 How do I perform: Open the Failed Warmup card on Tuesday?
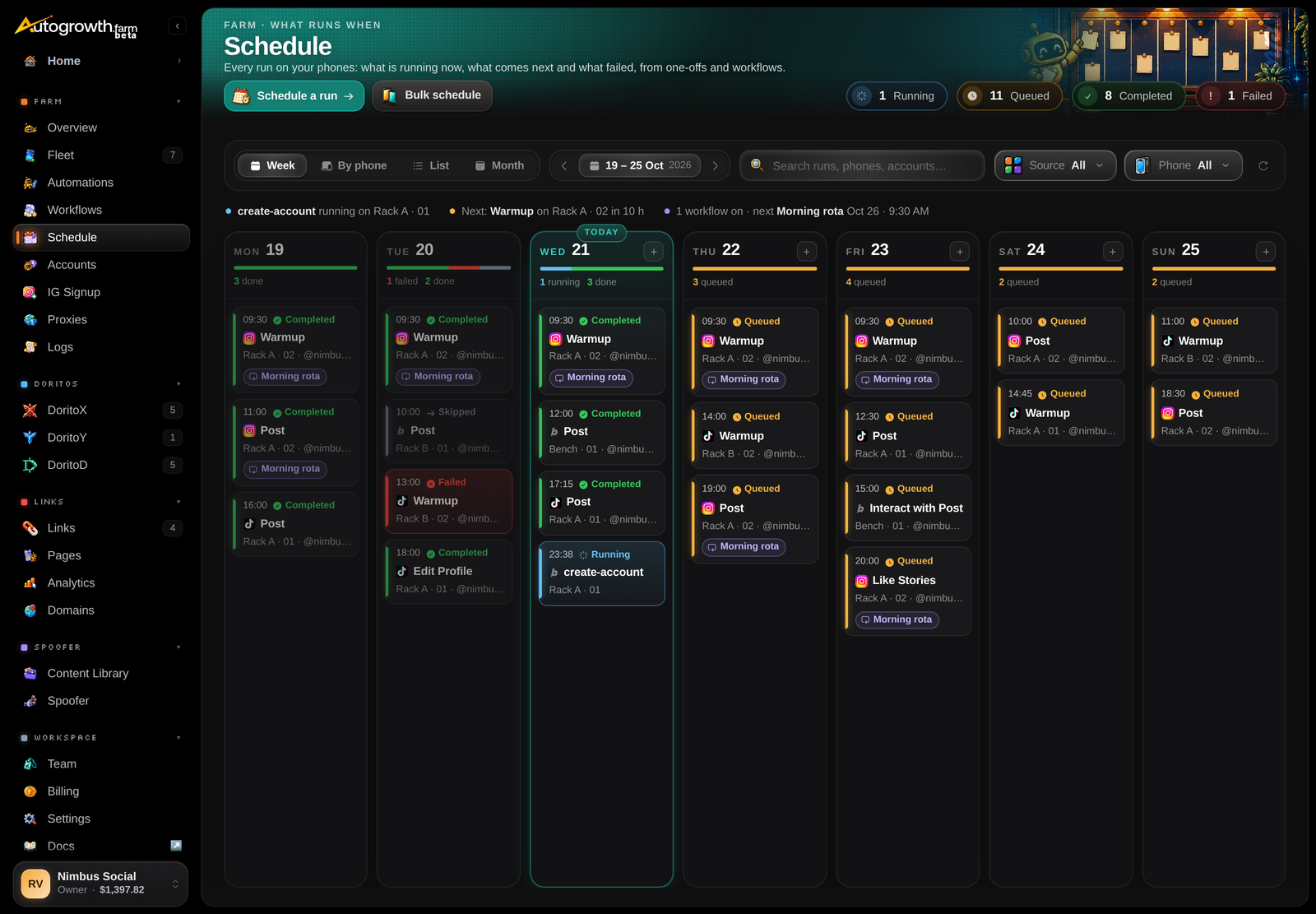[449, 501]
